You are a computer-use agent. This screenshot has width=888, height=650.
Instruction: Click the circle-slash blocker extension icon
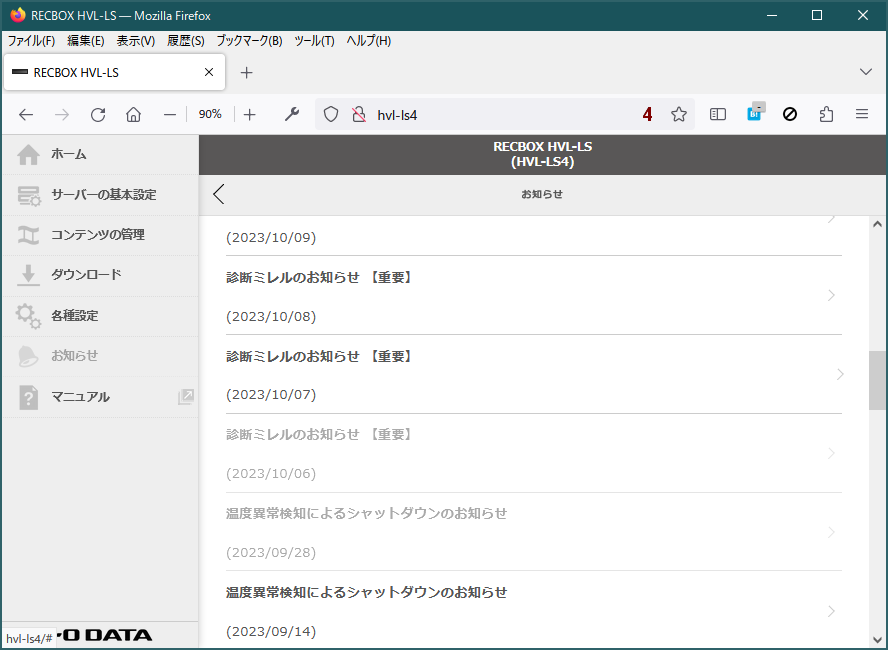pos(790,114)
